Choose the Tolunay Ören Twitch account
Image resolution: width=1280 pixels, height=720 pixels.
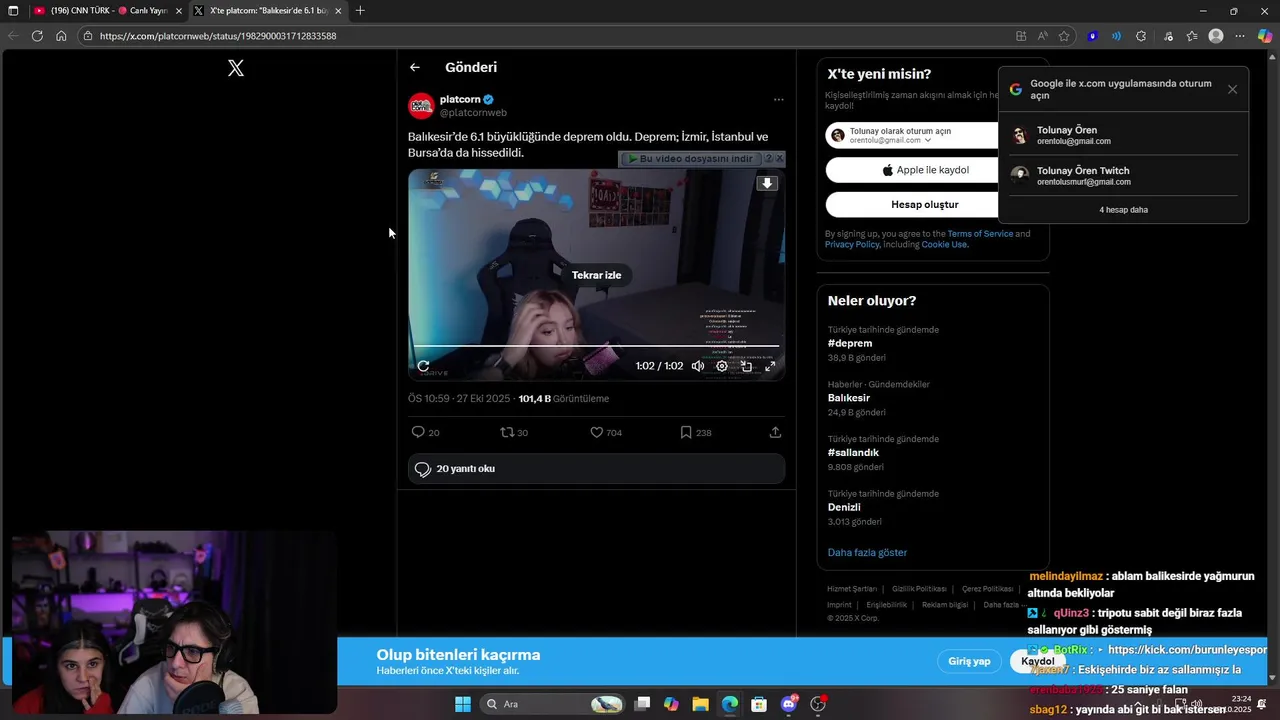click(x=1123, y=176)
